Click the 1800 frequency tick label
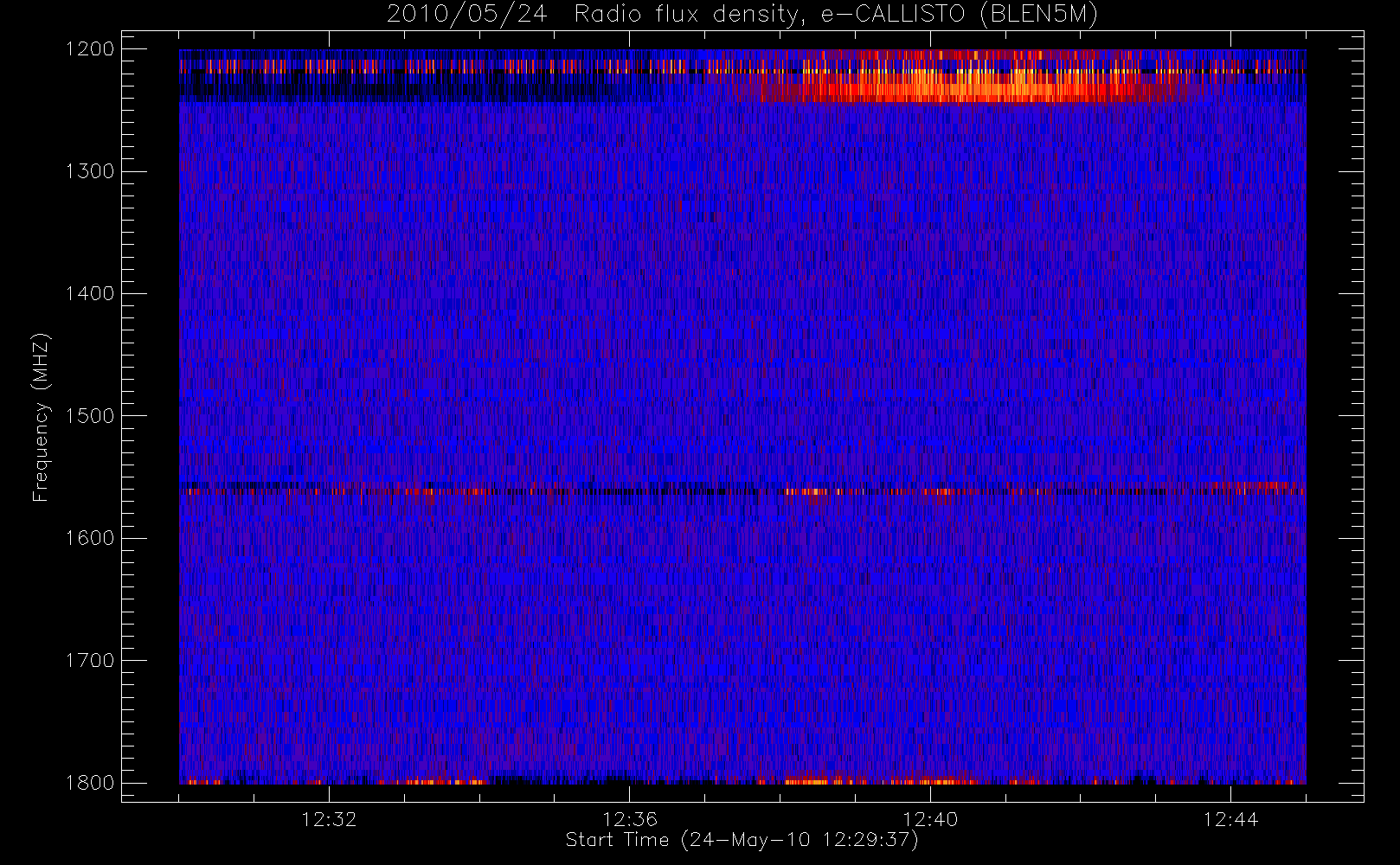The height and width of the screenshot is (865, 1400). [x=90, y=783]
